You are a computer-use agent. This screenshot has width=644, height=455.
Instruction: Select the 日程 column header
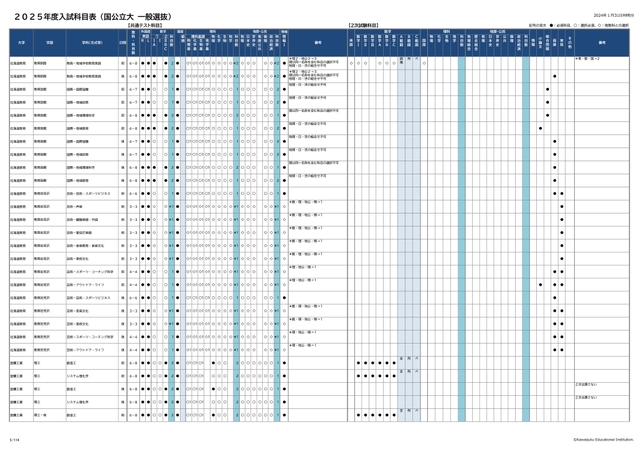(122, 43)
